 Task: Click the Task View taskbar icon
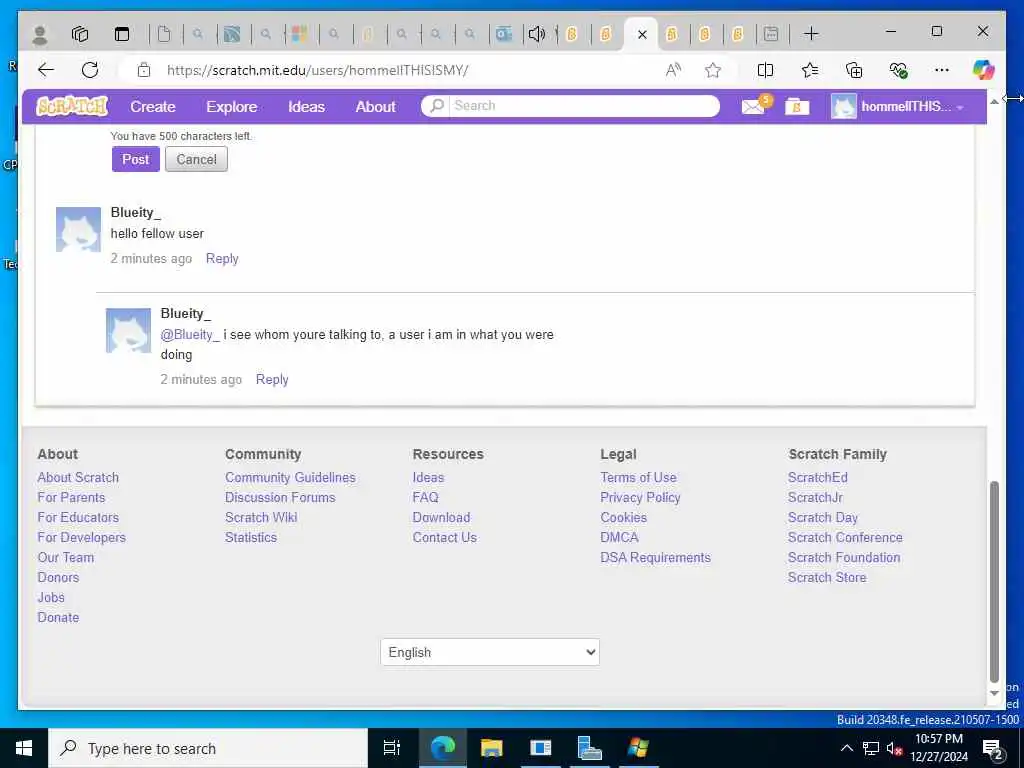tap(392, 748)
